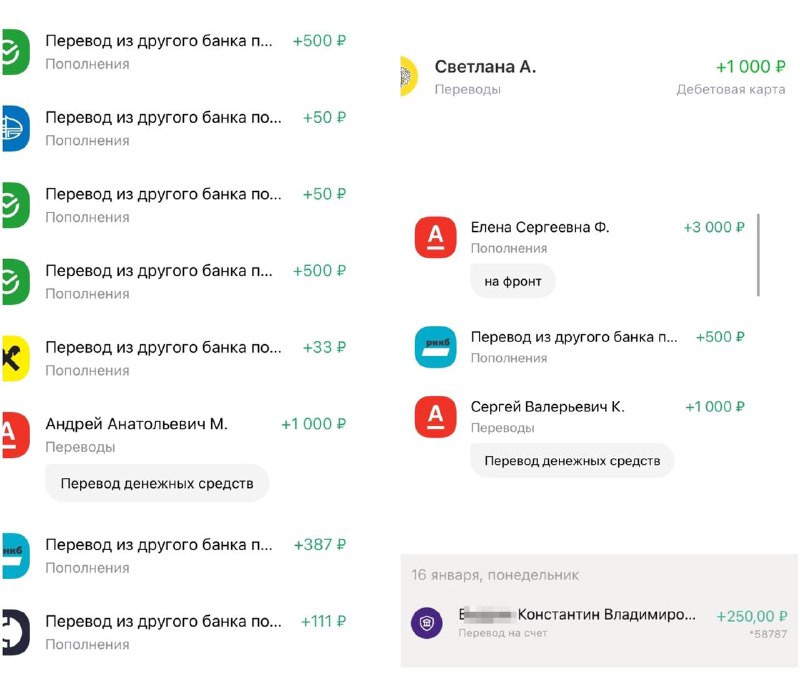Open the 'на фронт' message tag

tap(513, 281)
